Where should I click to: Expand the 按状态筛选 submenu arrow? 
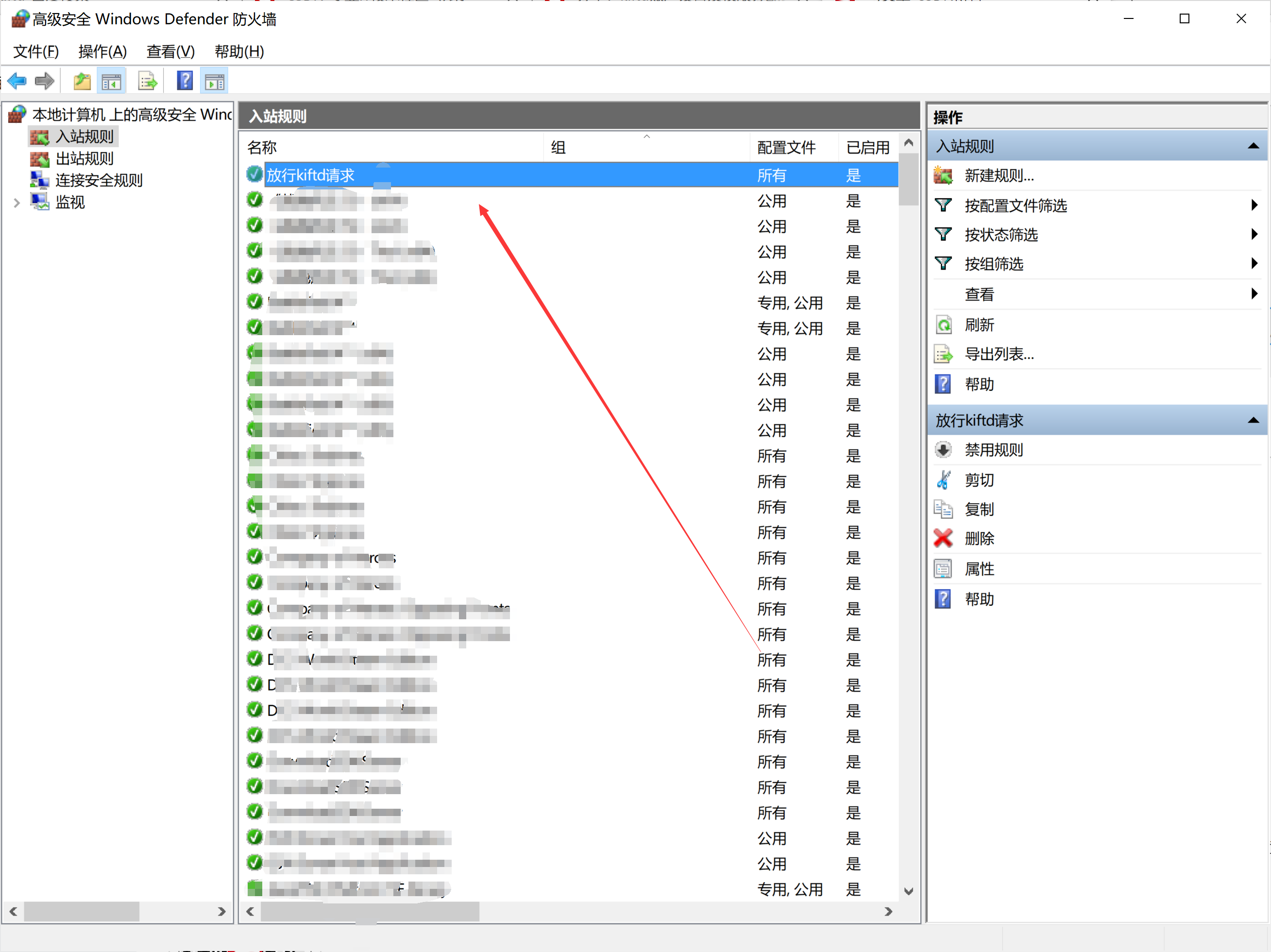click(1254, 235)
